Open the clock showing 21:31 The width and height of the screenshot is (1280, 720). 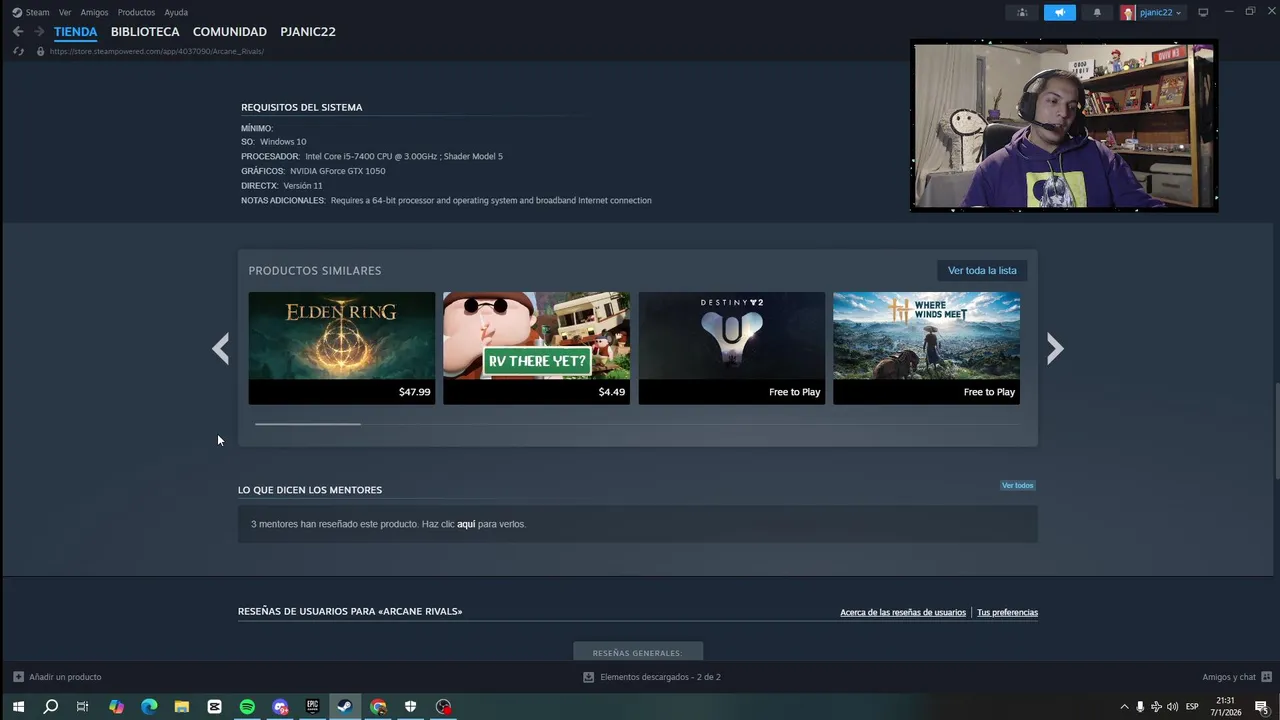tap(1226, 707)
